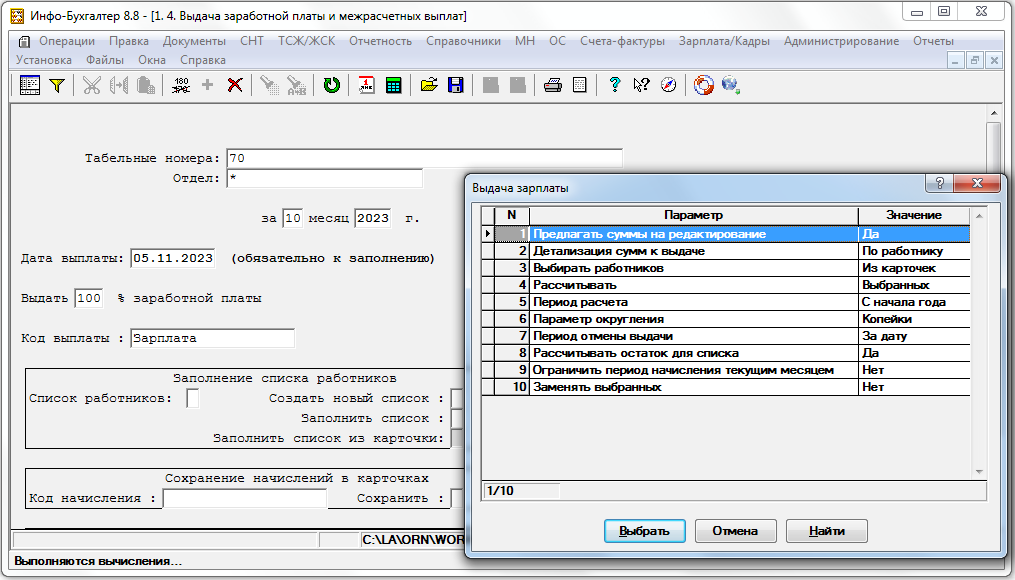
Task: Click the blue floppy disk save icon
Action: 456,85
